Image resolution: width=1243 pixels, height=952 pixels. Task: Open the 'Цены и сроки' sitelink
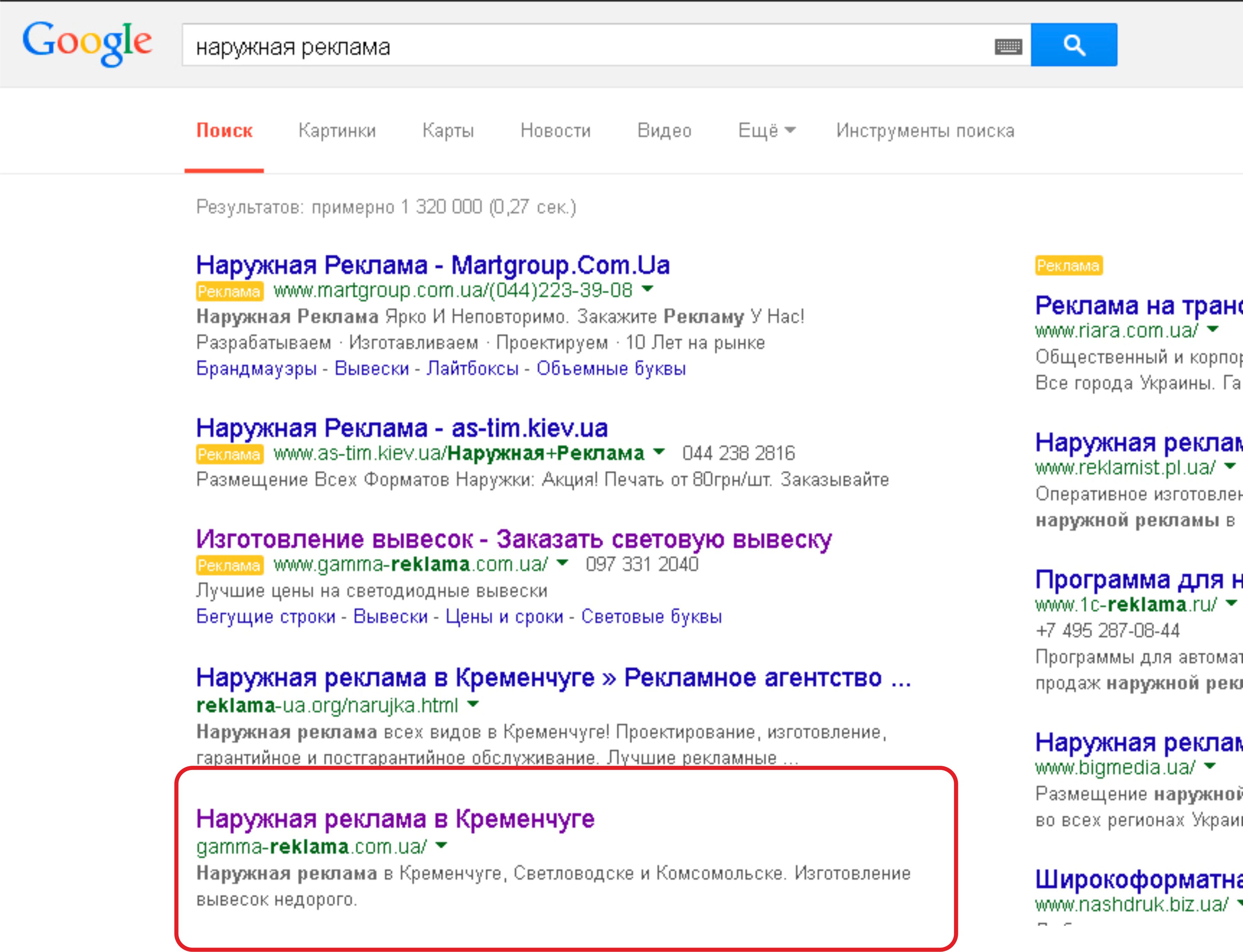pos(504,616)
